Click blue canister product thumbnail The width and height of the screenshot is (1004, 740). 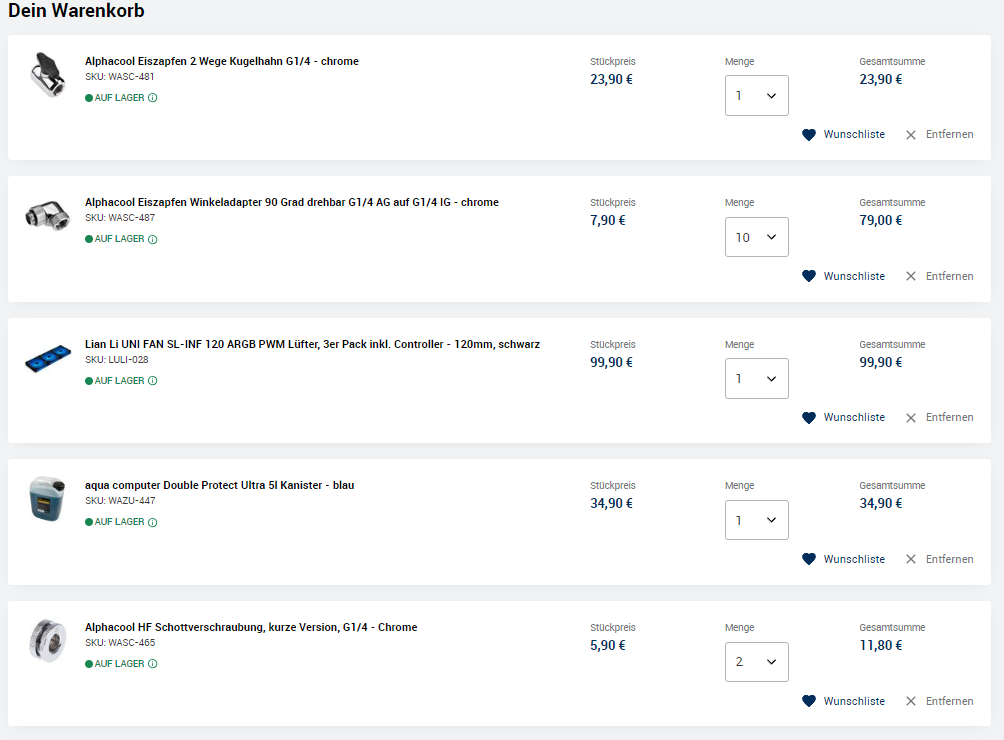coord(47,499)
